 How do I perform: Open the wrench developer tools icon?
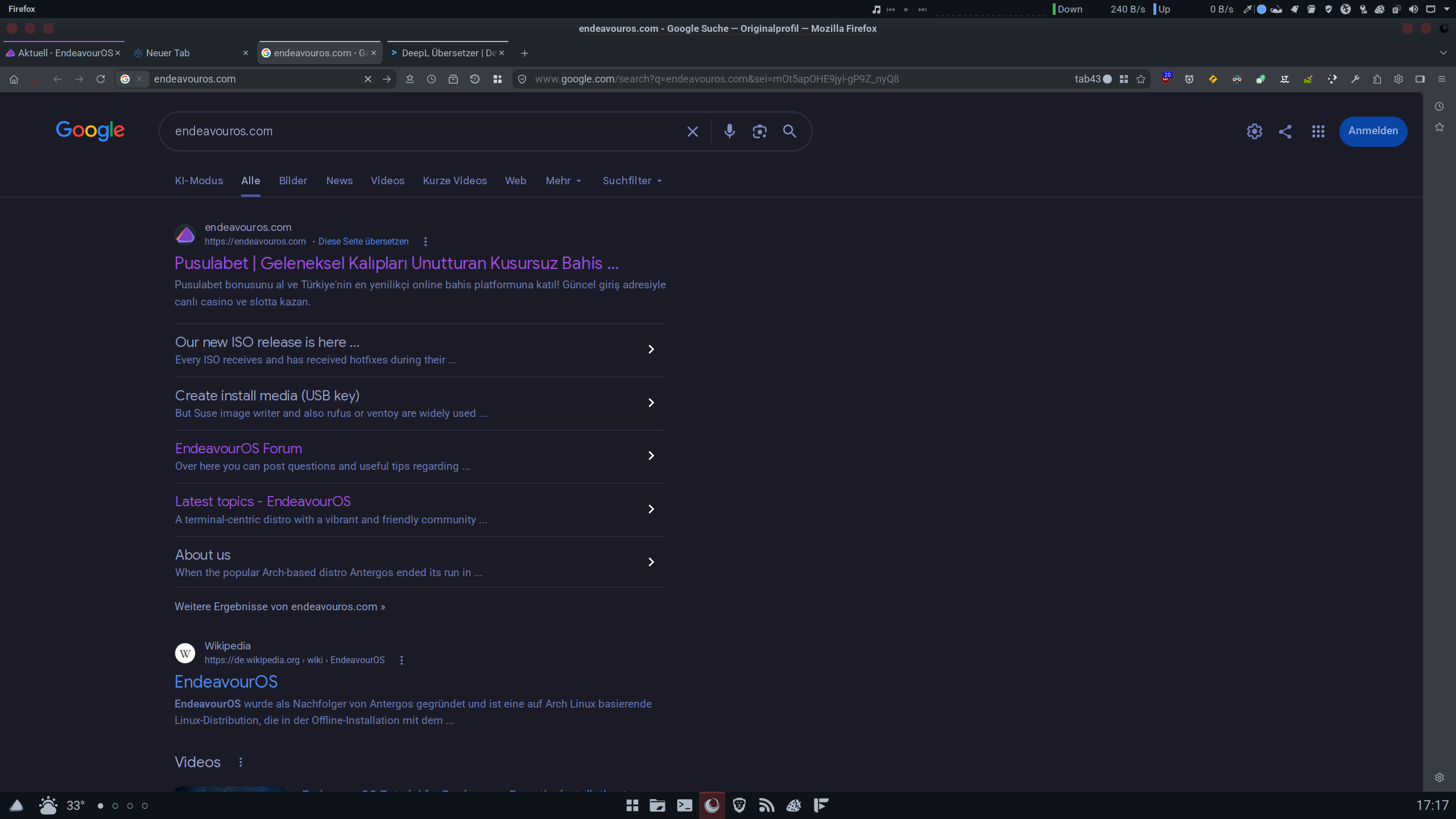1355,79
